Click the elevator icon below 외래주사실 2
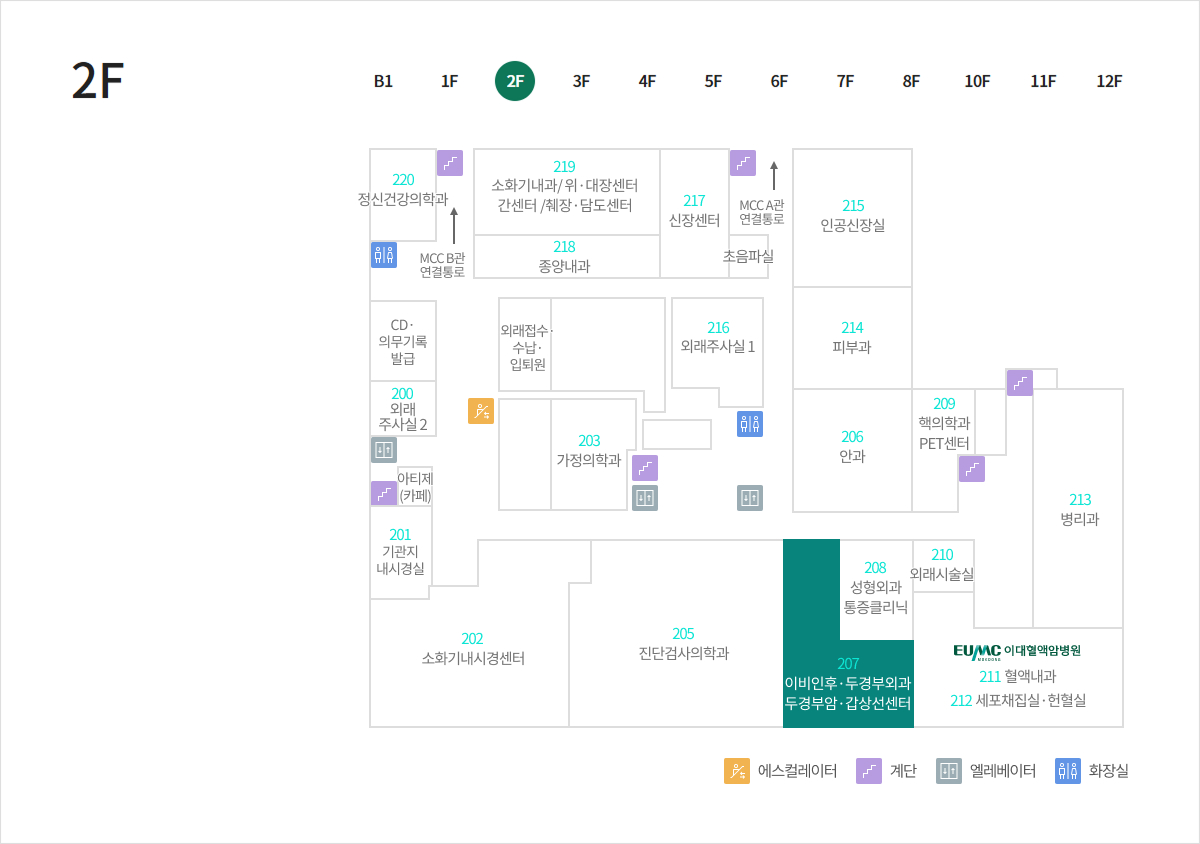This screenshot has width=1200, height=844. coord(384,450)
